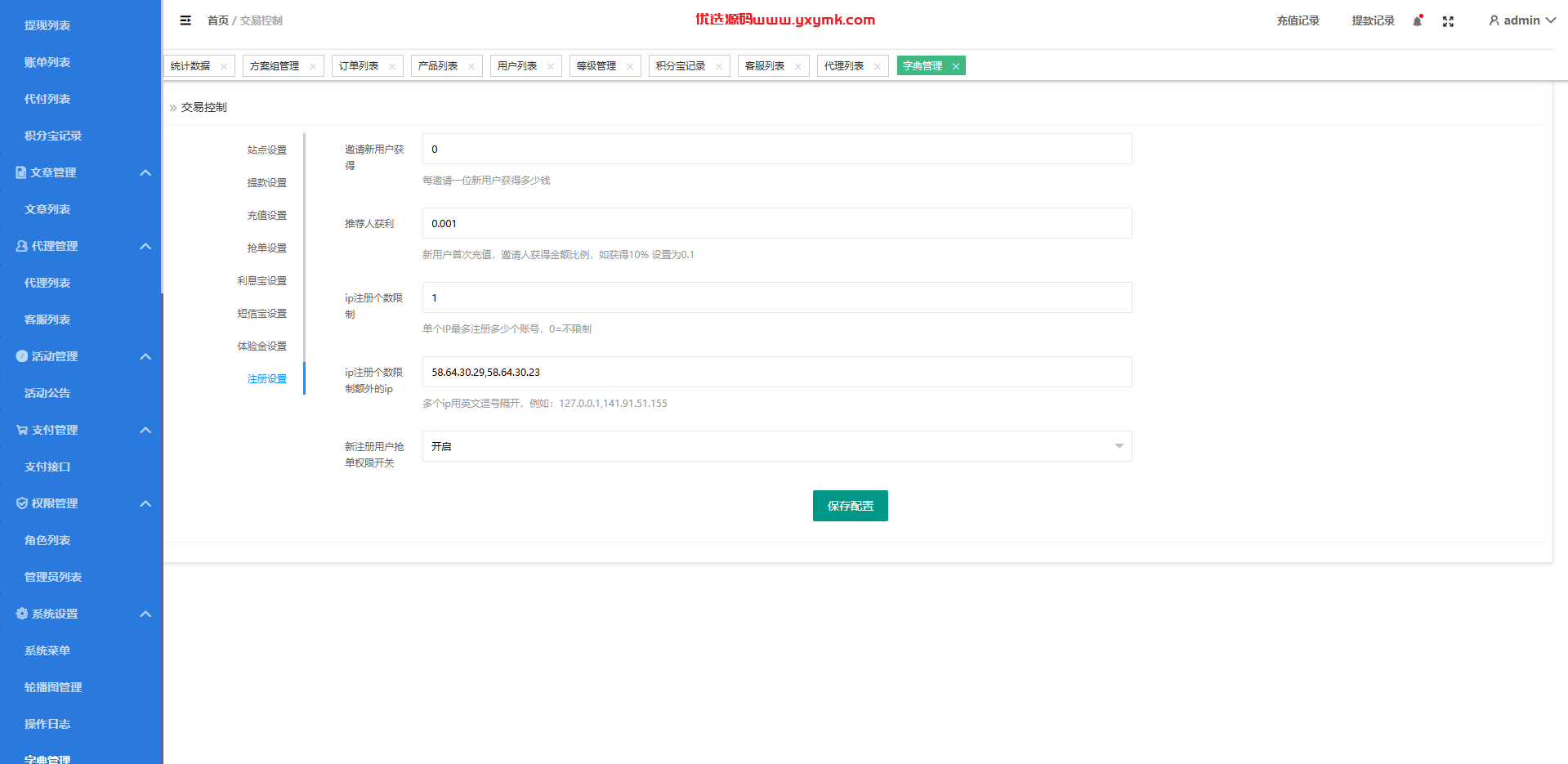
Task: Go to 首页 breadcrumb link
Action: (x=218, y=20)
